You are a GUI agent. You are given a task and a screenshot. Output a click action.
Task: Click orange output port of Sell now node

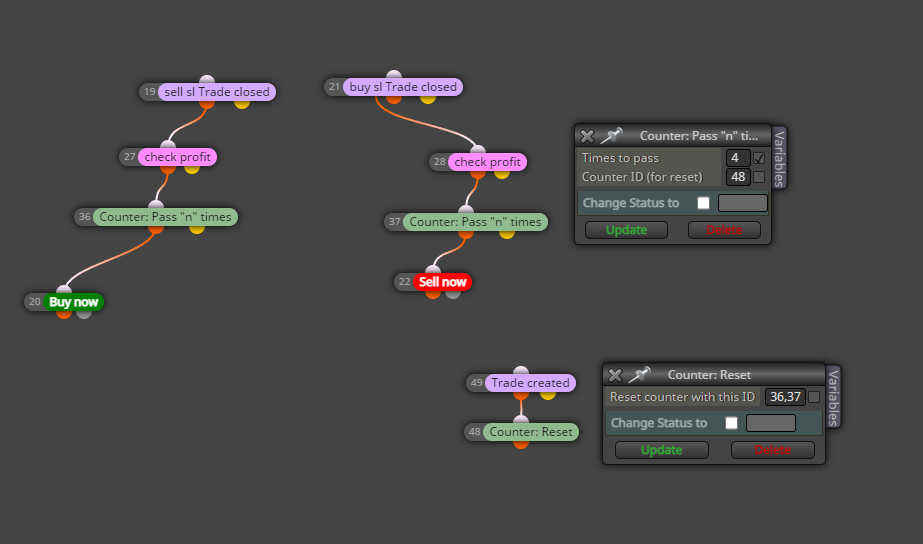click(x=433, y=294)
